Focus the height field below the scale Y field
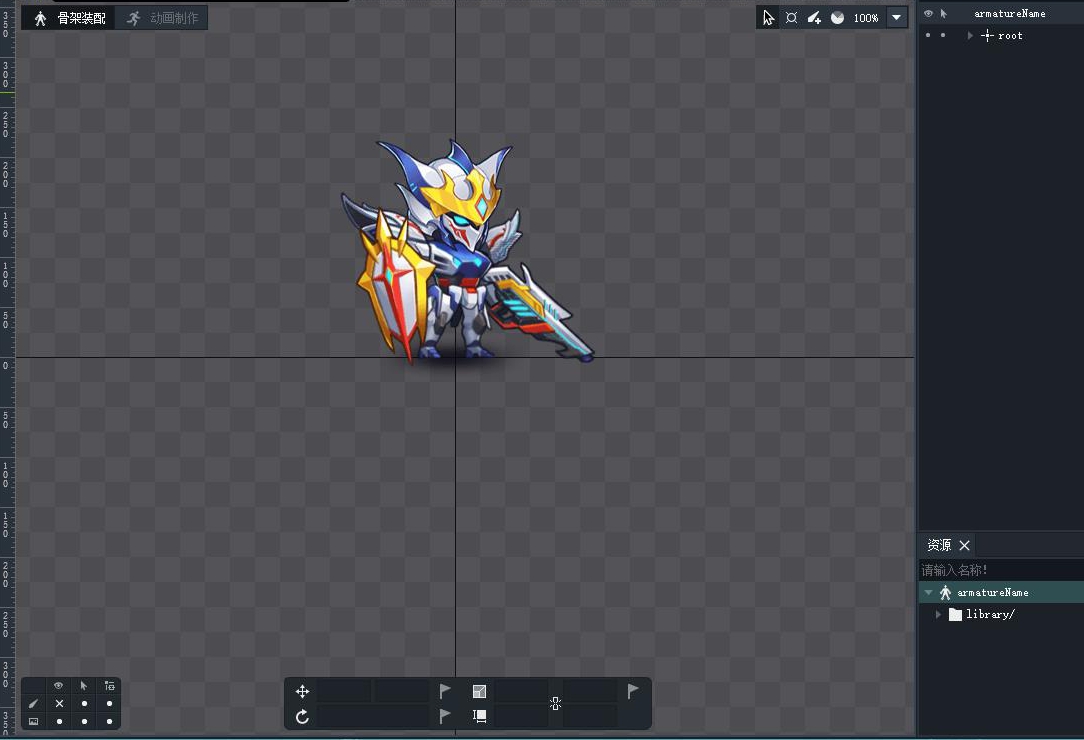 coord(590,716)
